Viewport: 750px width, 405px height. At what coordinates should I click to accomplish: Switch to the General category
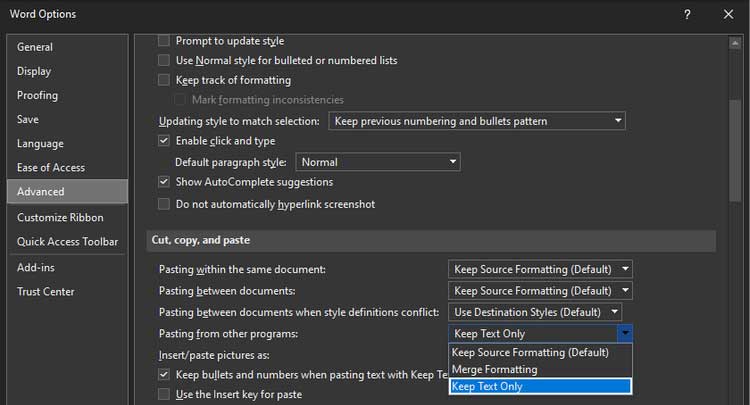click(35, 47)
